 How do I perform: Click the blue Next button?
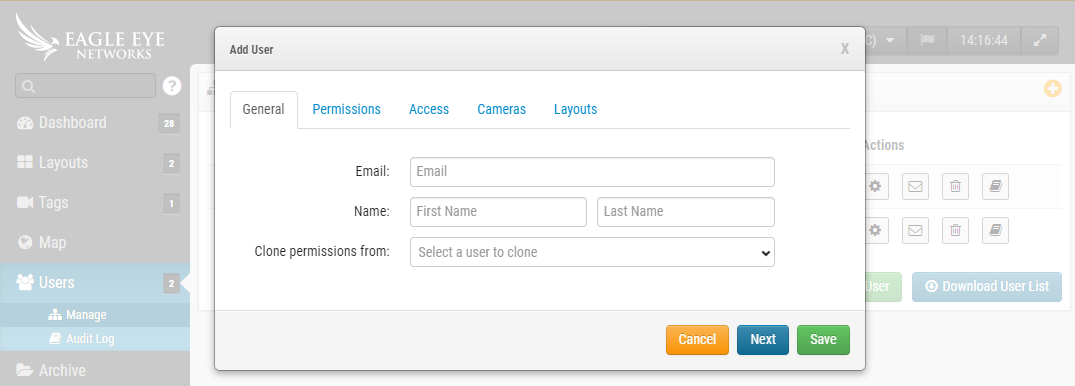[763, 340]
